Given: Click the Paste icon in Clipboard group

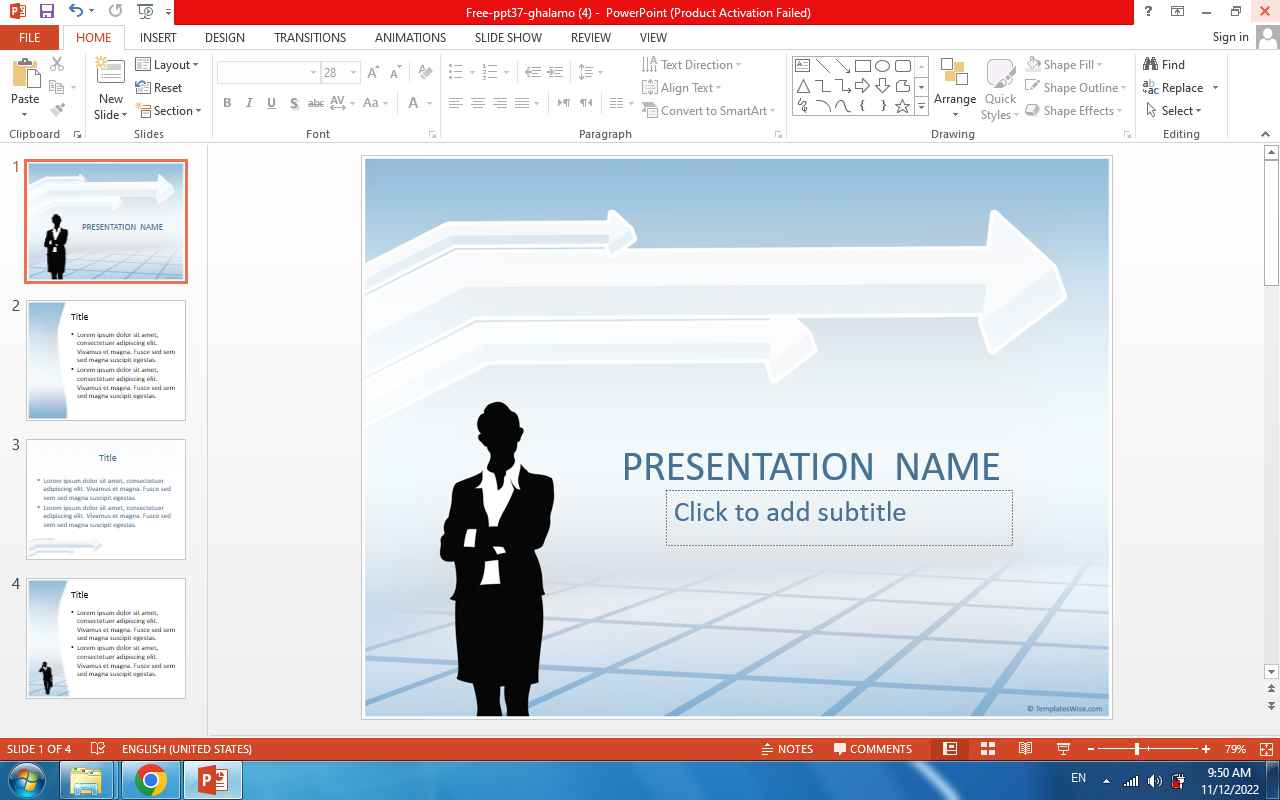Looking at the screenshot, I should (25, 76).
